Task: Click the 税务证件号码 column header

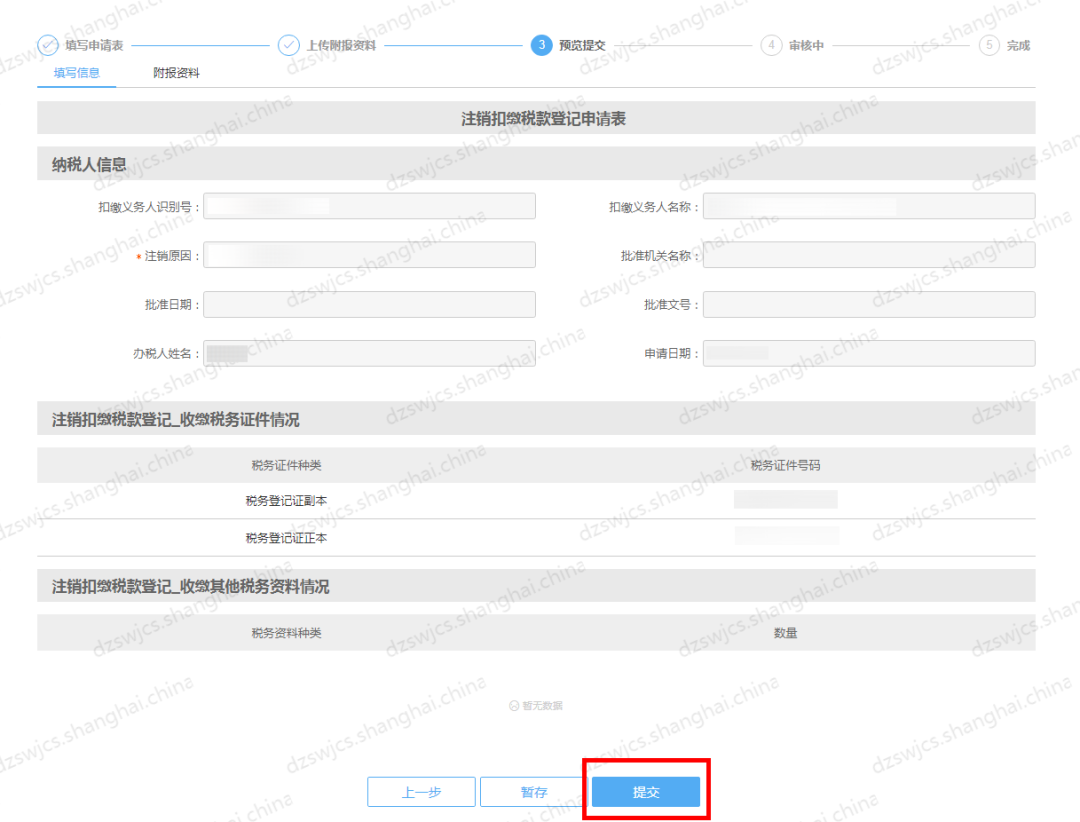Action: [785, 465]
